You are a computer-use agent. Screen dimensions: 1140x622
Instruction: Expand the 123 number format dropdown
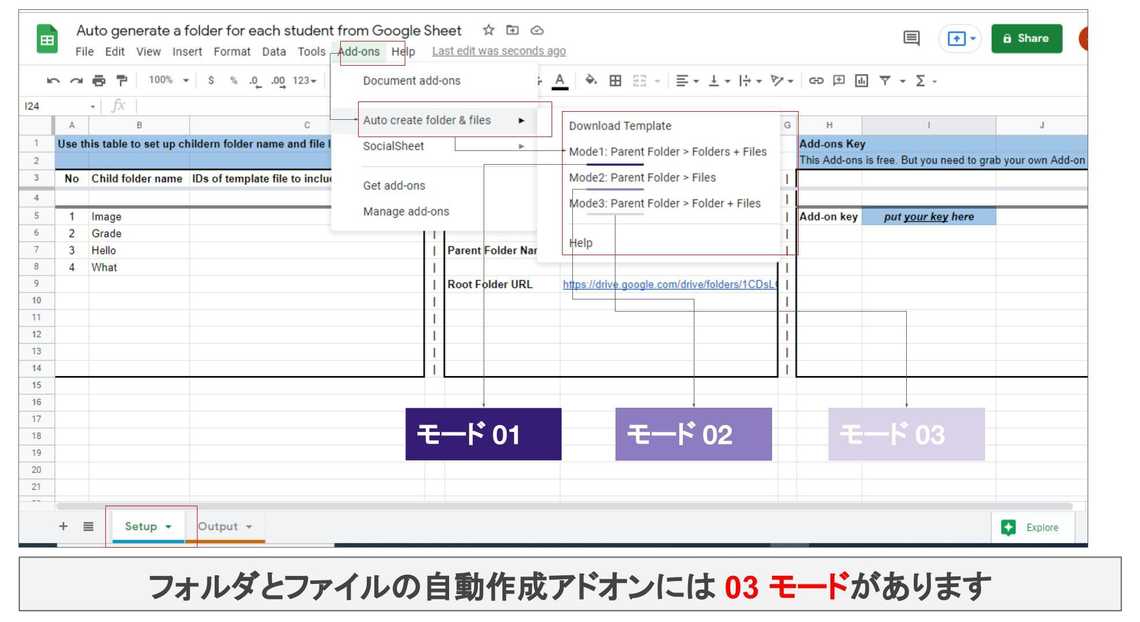coord(305,81)
